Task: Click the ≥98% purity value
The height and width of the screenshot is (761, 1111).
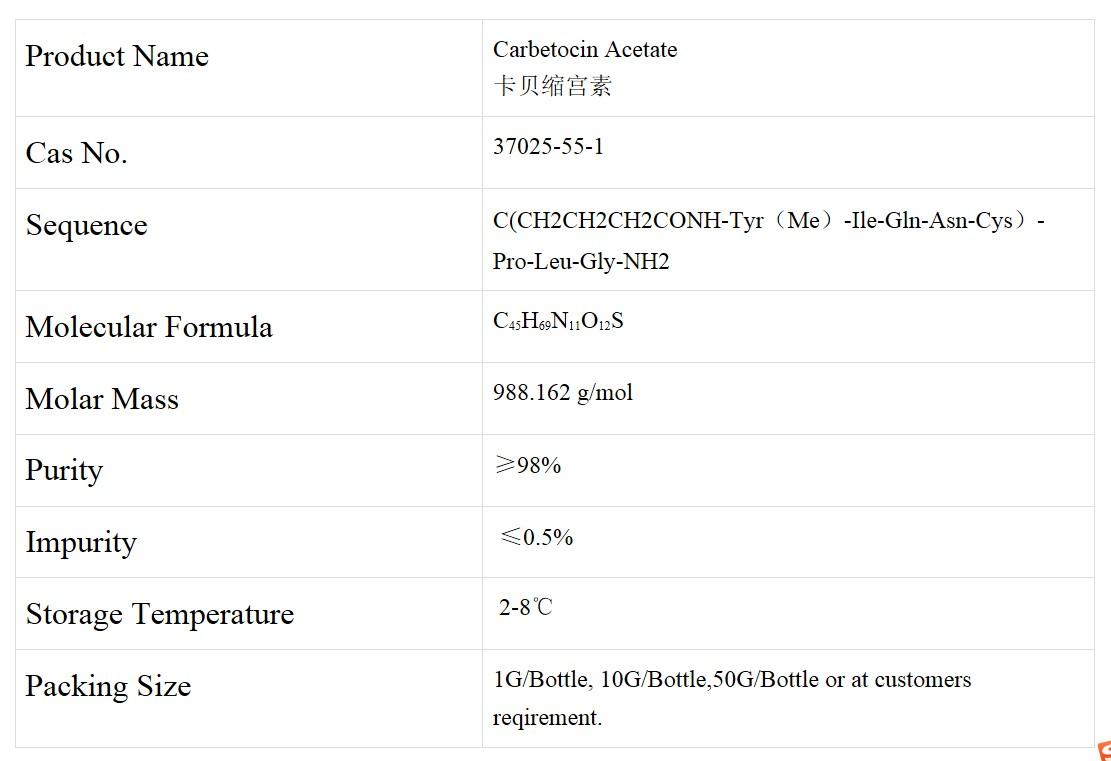Action: (527, 465)
